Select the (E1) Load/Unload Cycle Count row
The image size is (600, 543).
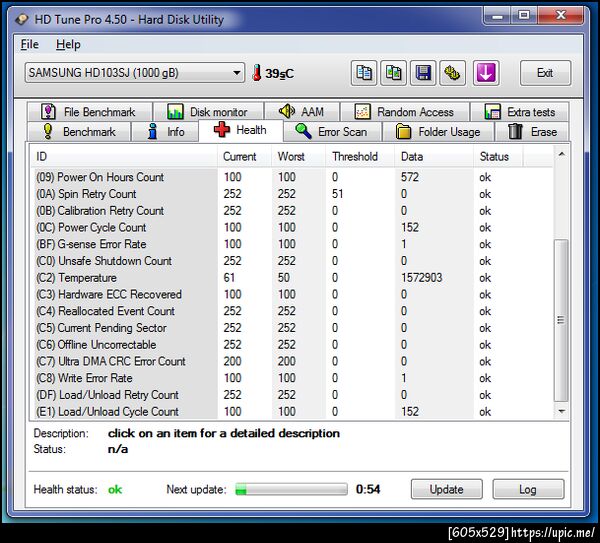[x=292, y=412]
